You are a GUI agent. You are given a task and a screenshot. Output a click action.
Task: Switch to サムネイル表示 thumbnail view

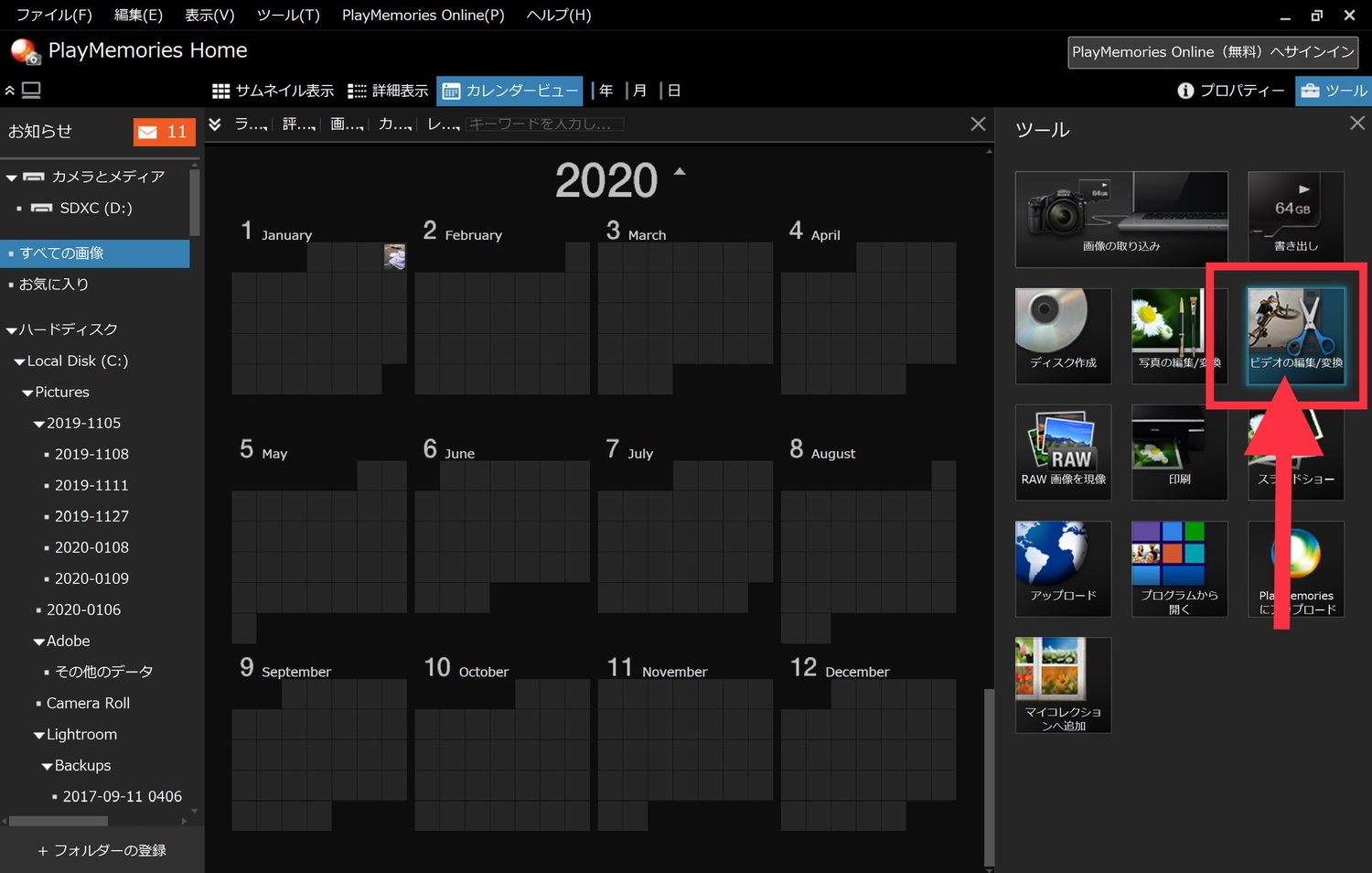pos(273,91)
